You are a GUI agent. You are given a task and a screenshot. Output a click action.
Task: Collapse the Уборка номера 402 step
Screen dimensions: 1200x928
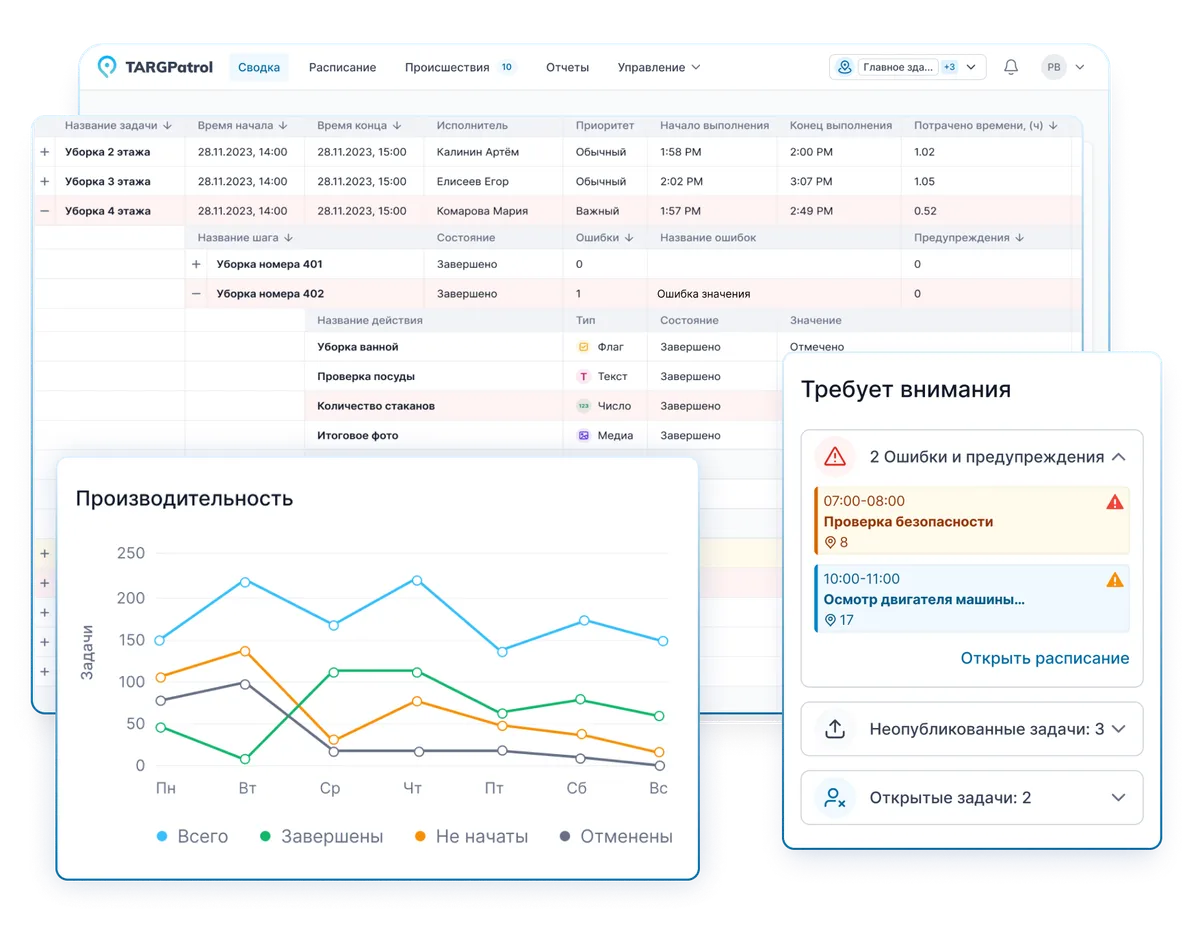(196, 294)
